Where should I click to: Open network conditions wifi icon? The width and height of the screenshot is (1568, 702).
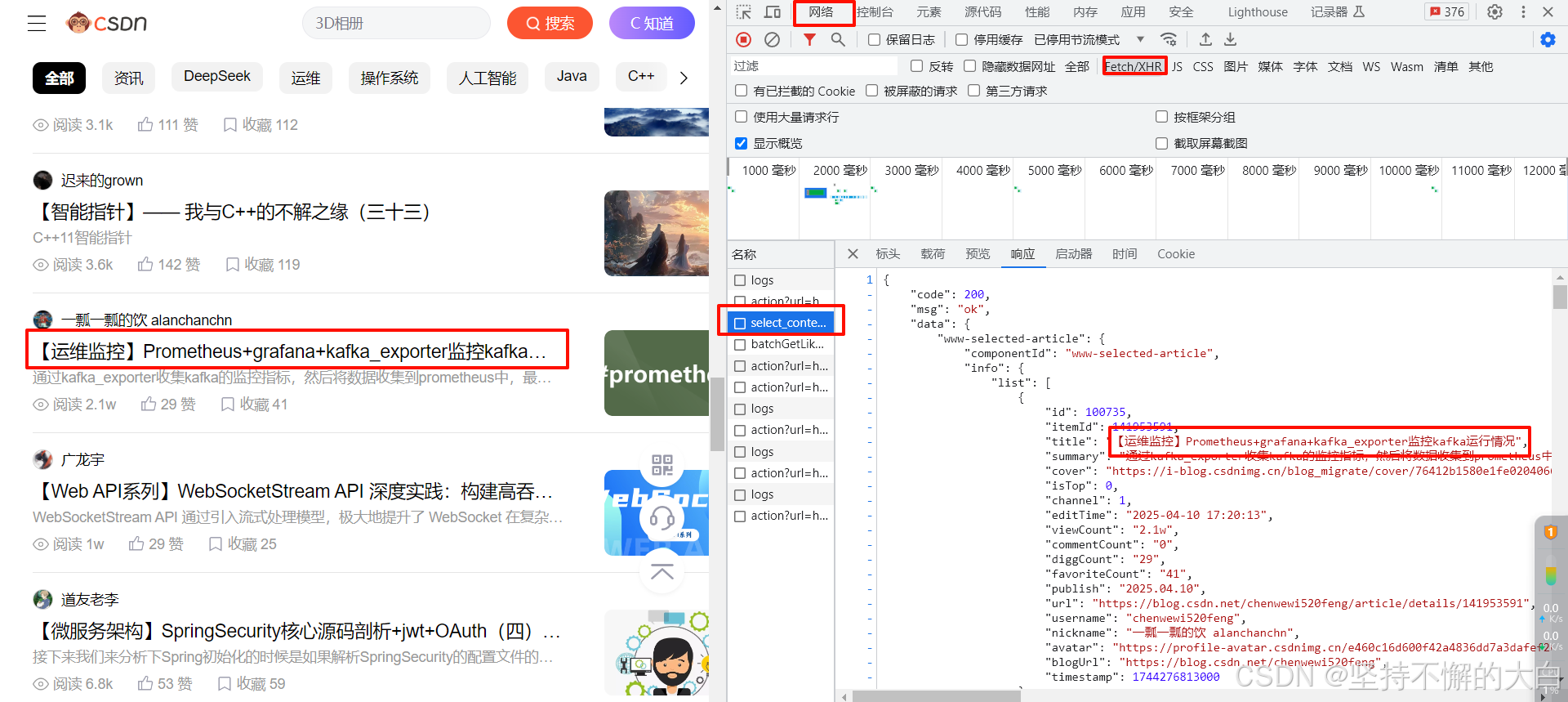click(1169, 39)
